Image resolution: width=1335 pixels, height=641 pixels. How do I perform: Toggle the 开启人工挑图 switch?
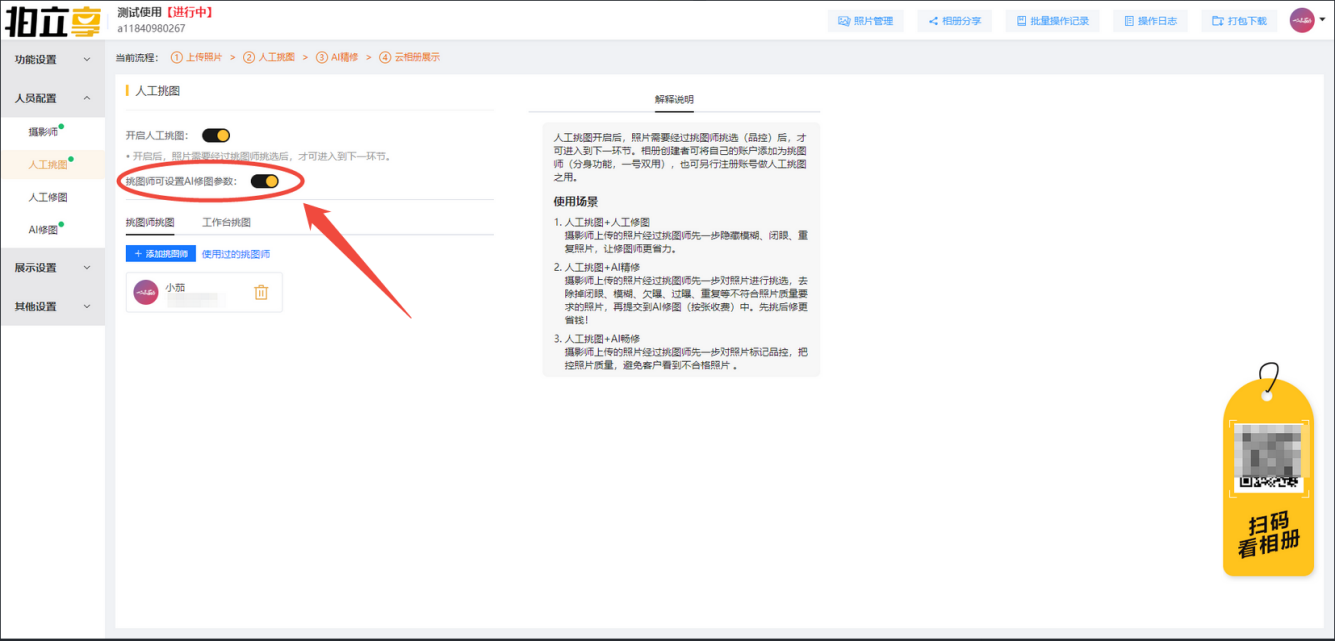tap(216, 135)
